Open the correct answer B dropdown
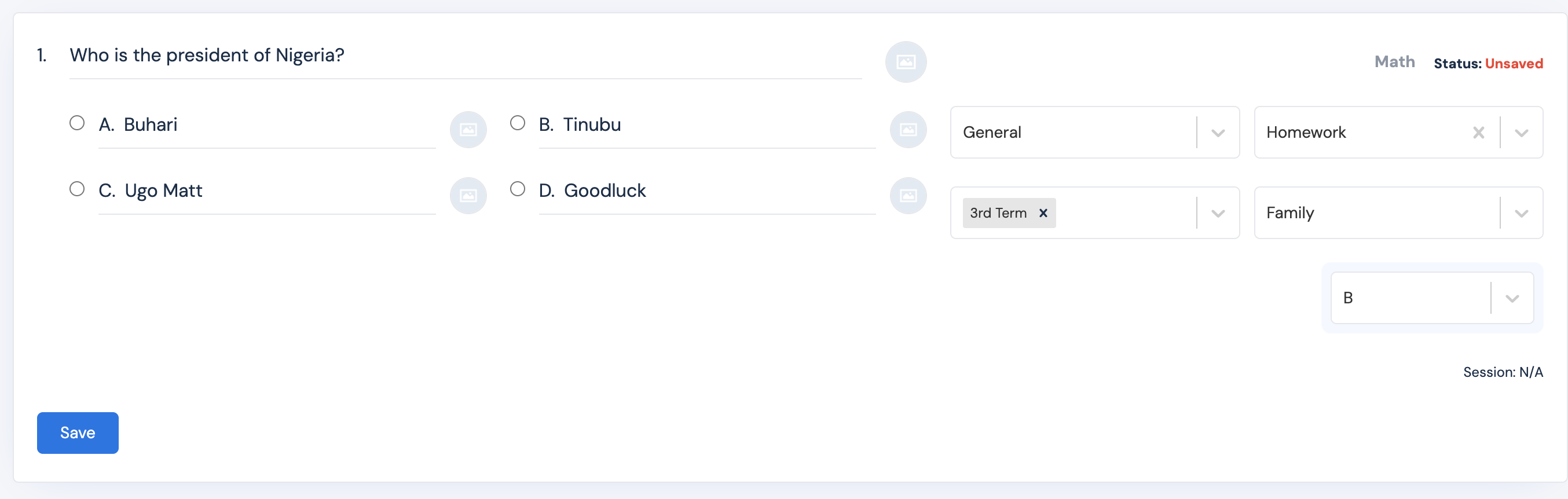Screen dimensions: 1568x499 pos(1512,298)
